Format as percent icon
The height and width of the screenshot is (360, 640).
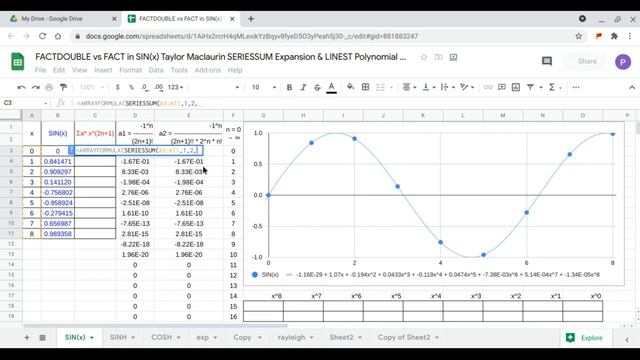(131, 87)
